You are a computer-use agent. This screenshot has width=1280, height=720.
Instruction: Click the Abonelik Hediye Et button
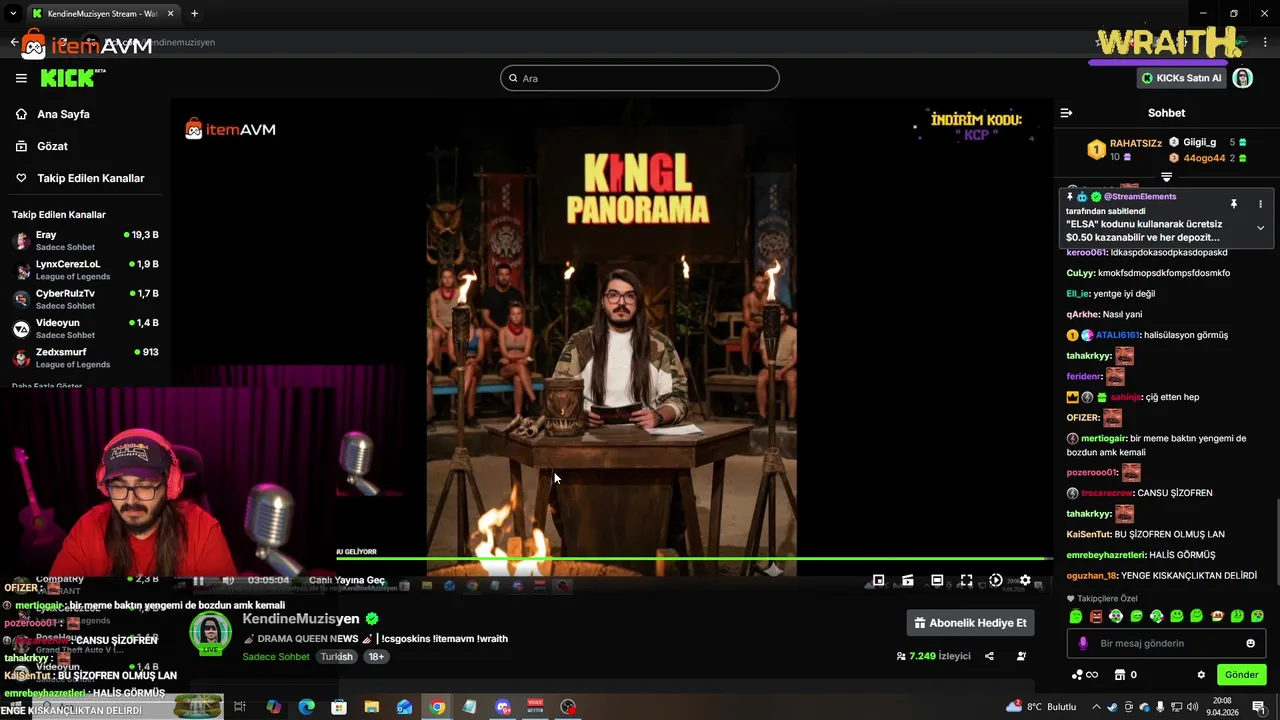pos(970,623)
